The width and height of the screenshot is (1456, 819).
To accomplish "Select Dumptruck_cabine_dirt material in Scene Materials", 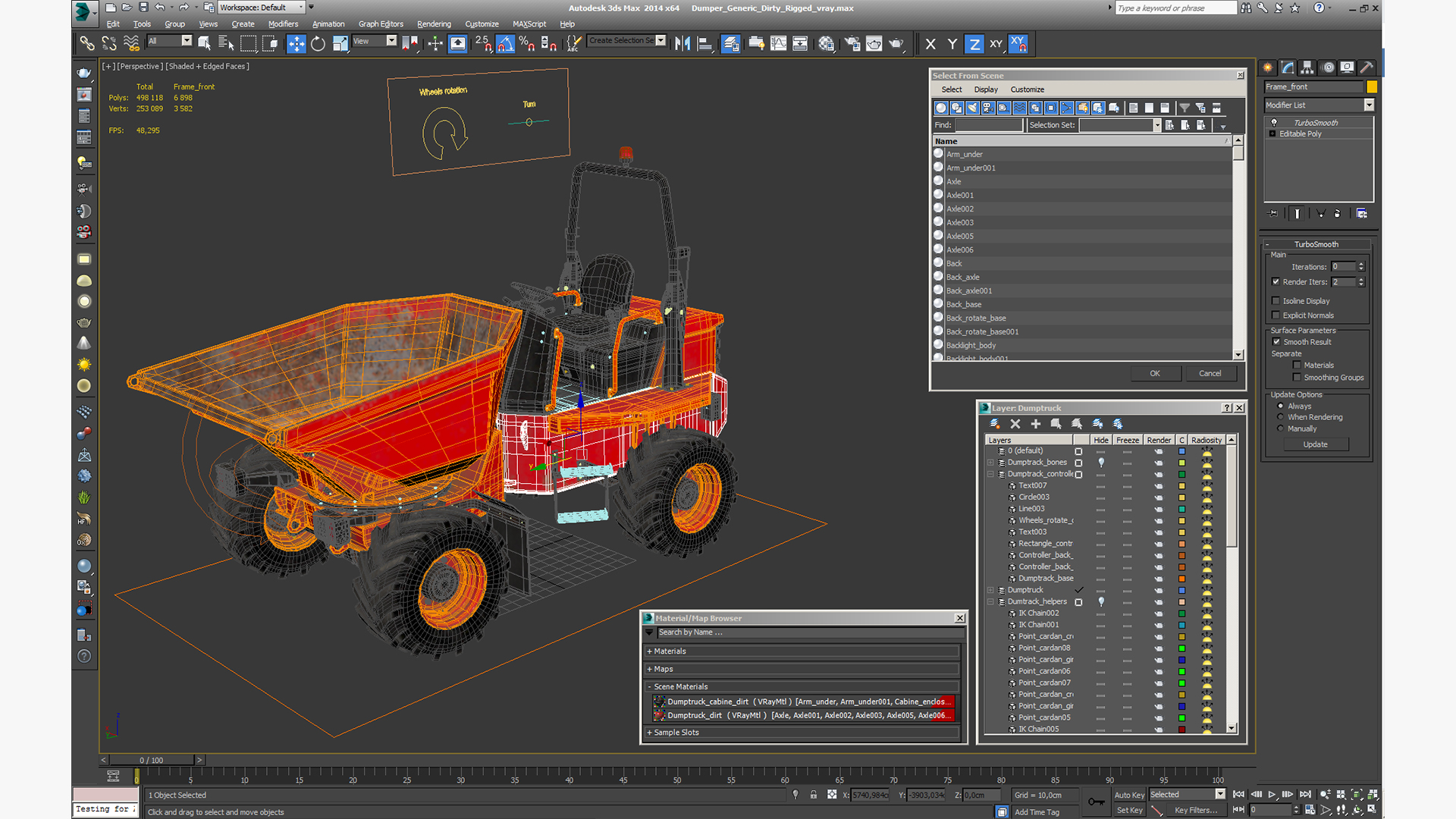I will click(804, 702).
